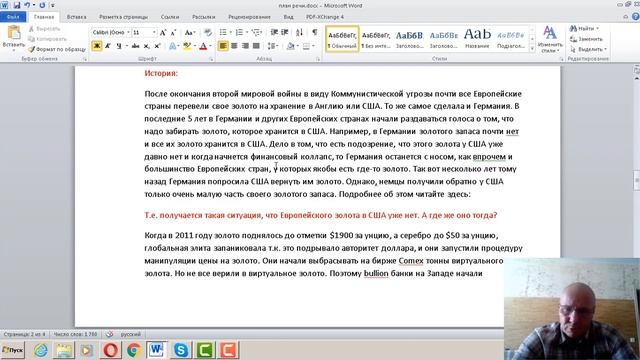Click the shading paint bucket color button
Image resolution: width=640 pixels, height=360 pixels.
pyautogui.click(x=291, y=46)
